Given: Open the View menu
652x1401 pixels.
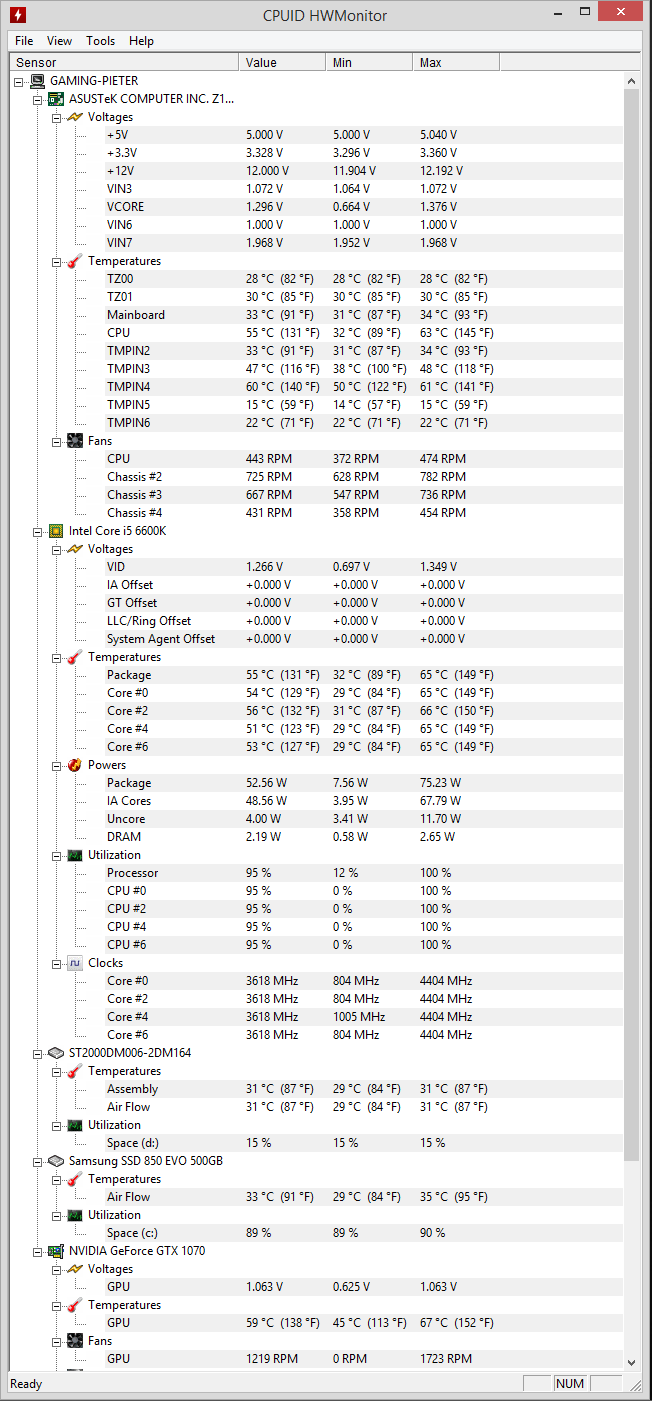Looking at the screenshot, I should pos(59,41).
